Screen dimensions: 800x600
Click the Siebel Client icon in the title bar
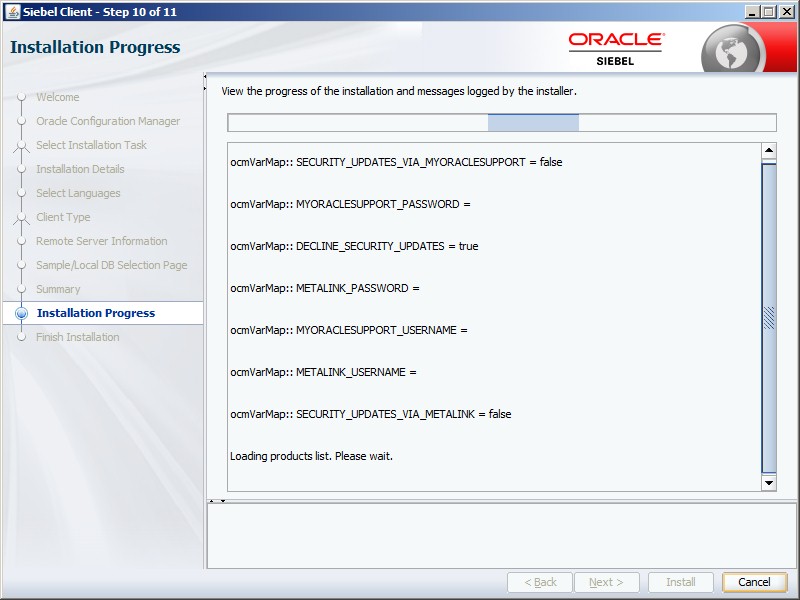pyautogui.click(x=11, y=11)
